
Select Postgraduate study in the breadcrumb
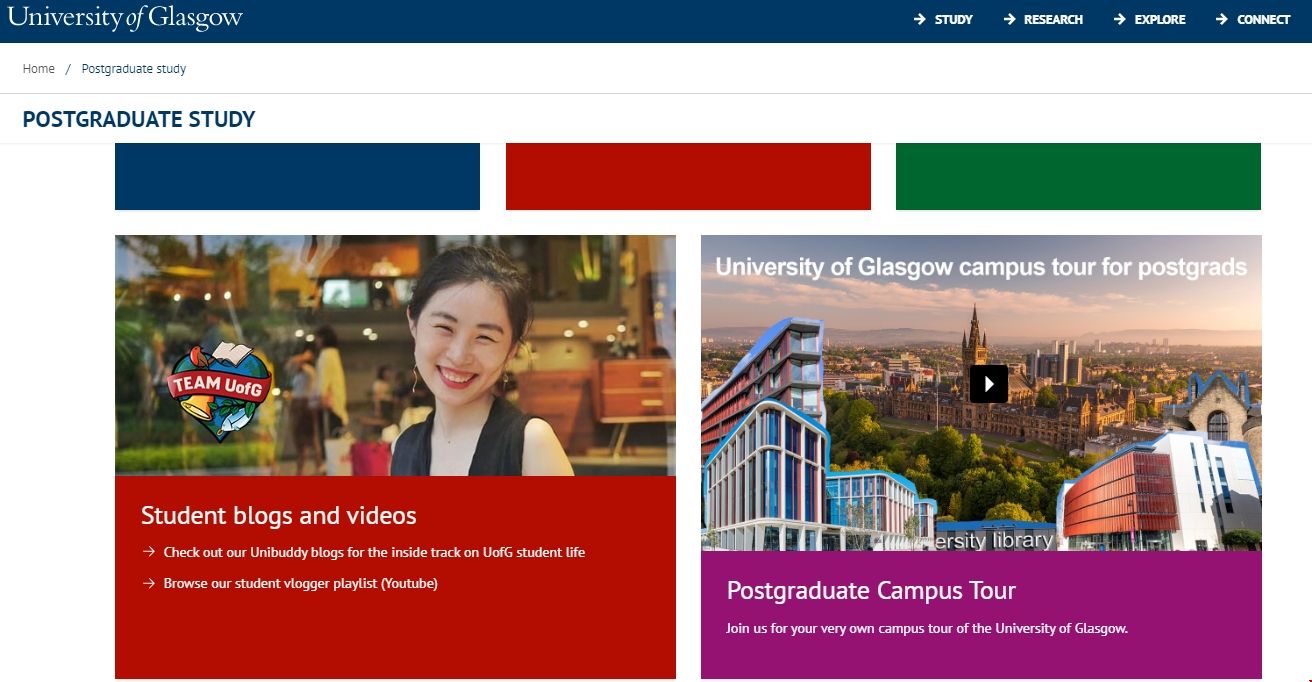click(x=133, y=68)
